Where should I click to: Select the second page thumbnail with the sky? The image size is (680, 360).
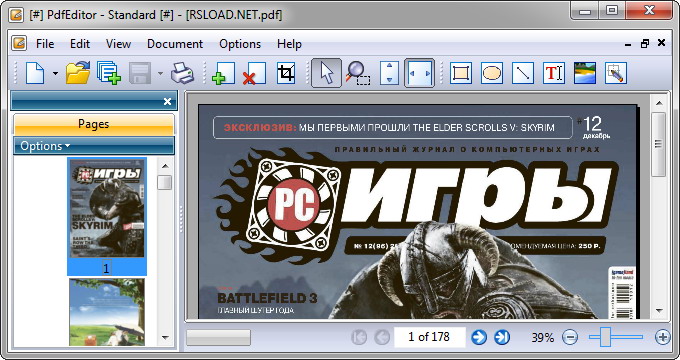(x=107, y=312)
